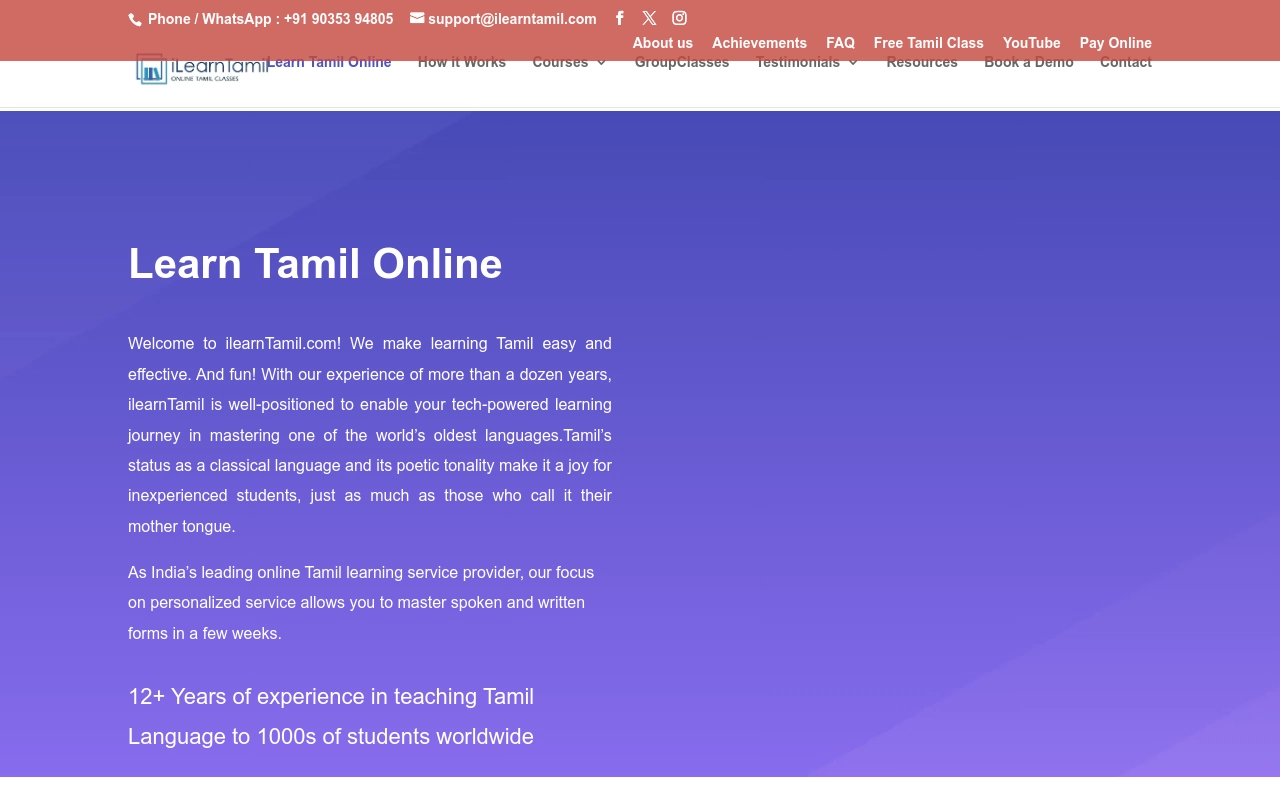The width and height of the screenshot is (1280, 800).
Task: Click Book a Demo link
Action: point(1029,62)
